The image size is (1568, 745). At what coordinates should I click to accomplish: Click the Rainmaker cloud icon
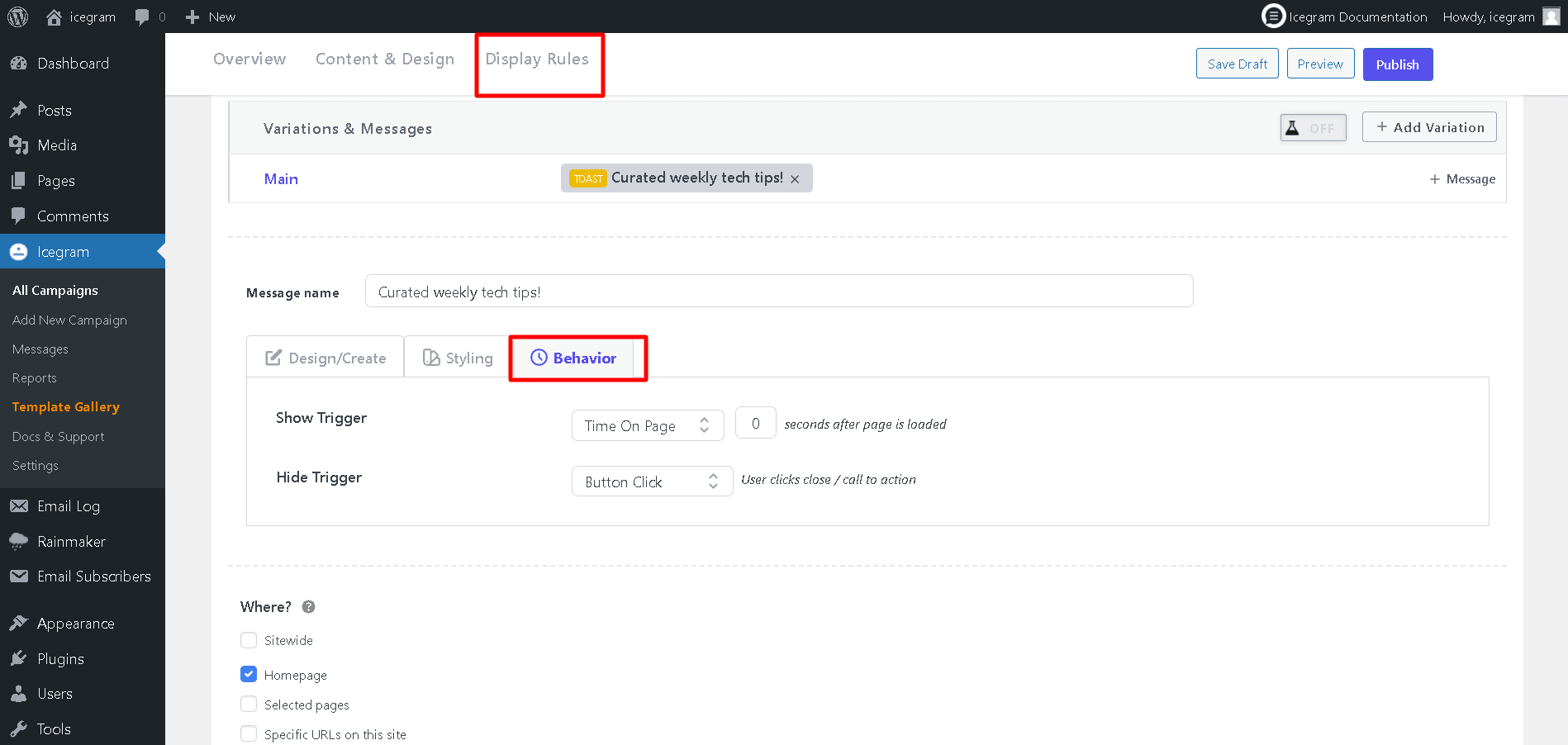pos(19,542)
